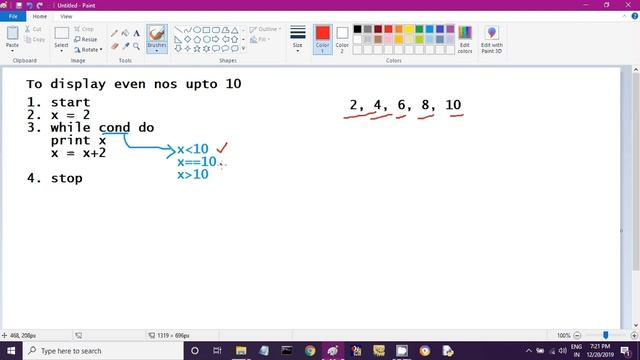Screen dimensions: 640x360
Task: Choose the Triangle shape
Action: tap(235, 30)
